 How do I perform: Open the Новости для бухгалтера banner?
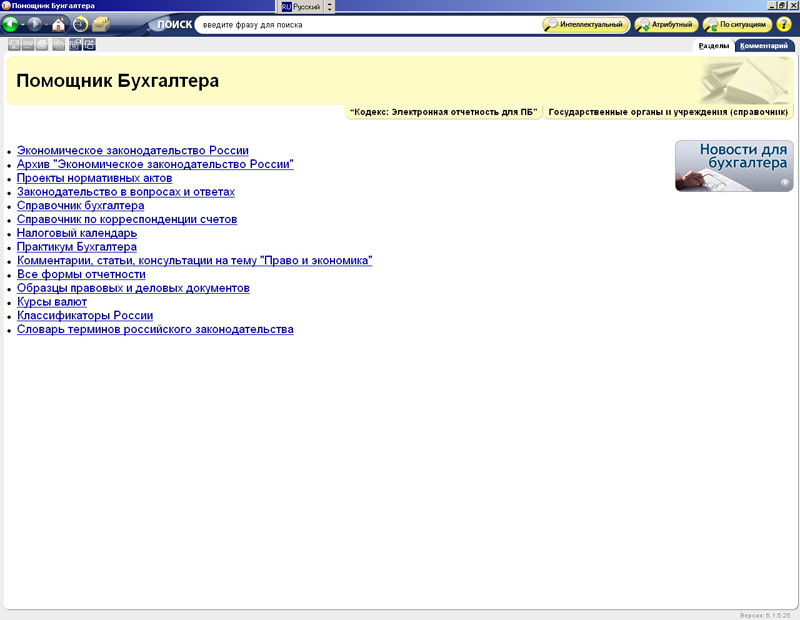coord(733,166)
